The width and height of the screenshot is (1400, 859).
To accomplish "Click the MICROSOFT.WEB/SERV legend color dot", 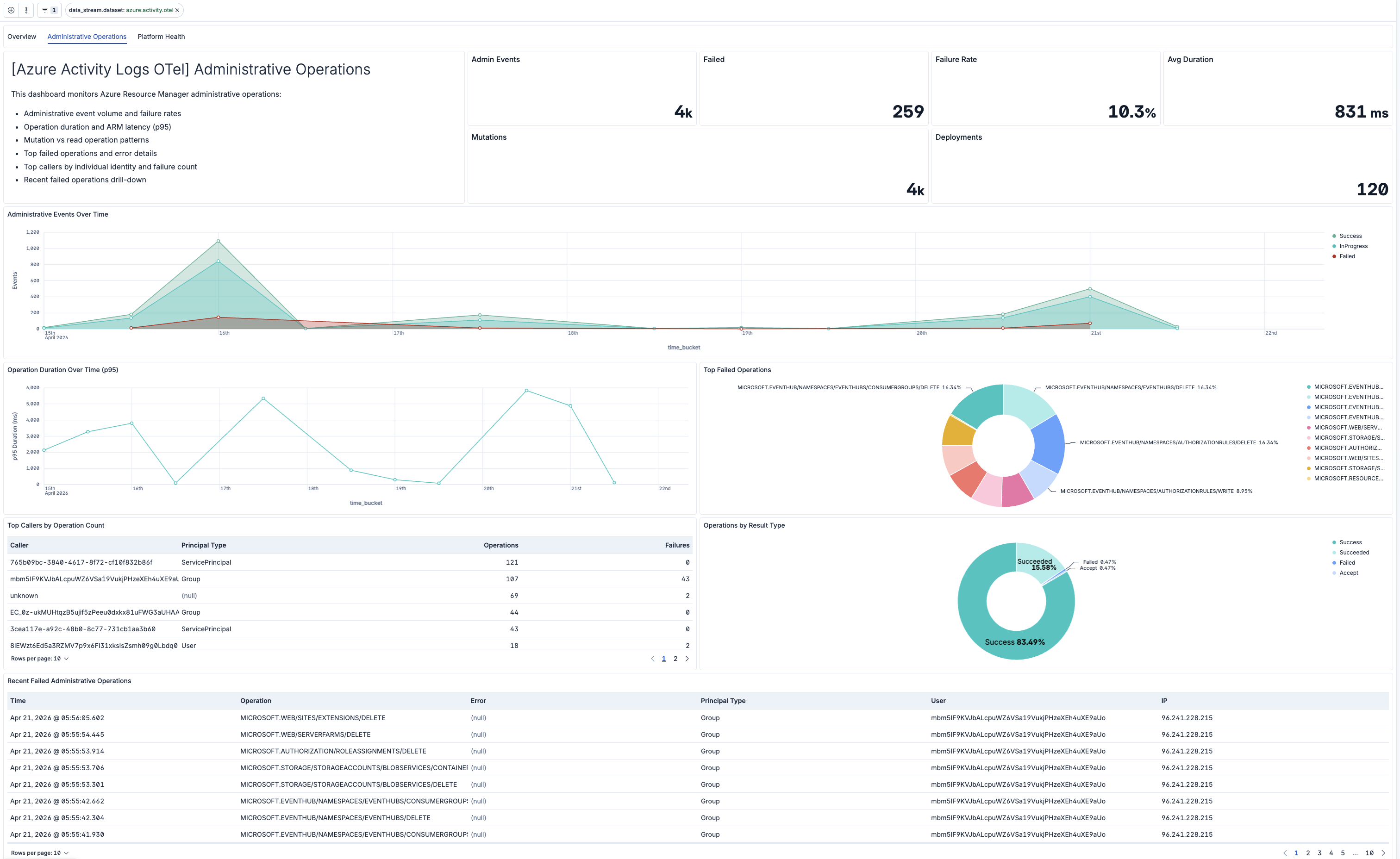I will [x=1310, y=427].
